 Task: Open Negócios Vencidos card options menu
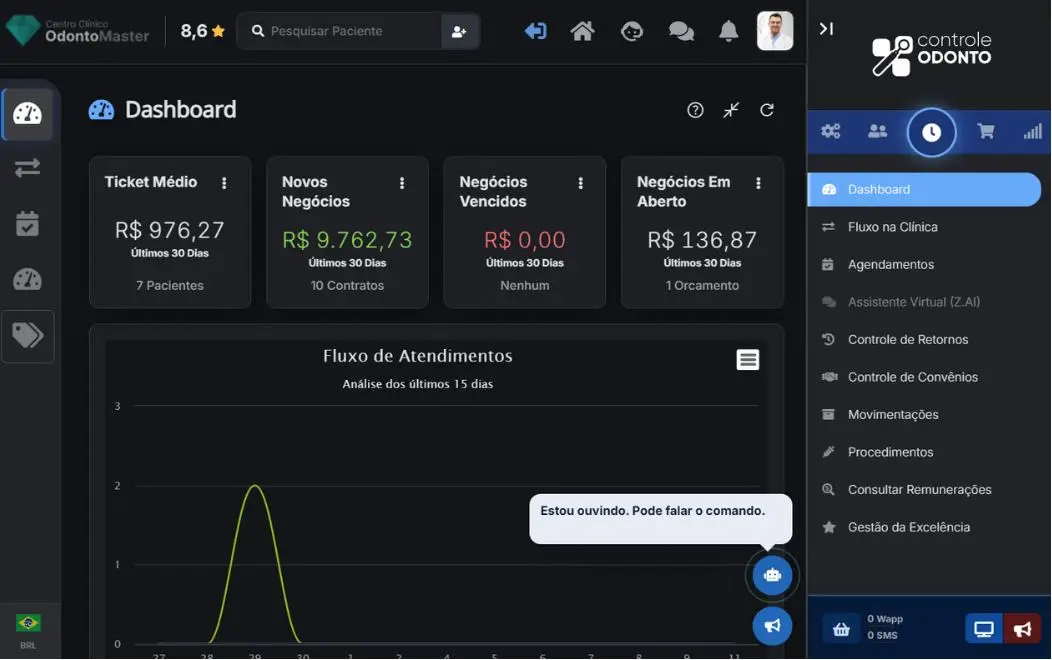[x=580, y=183]
